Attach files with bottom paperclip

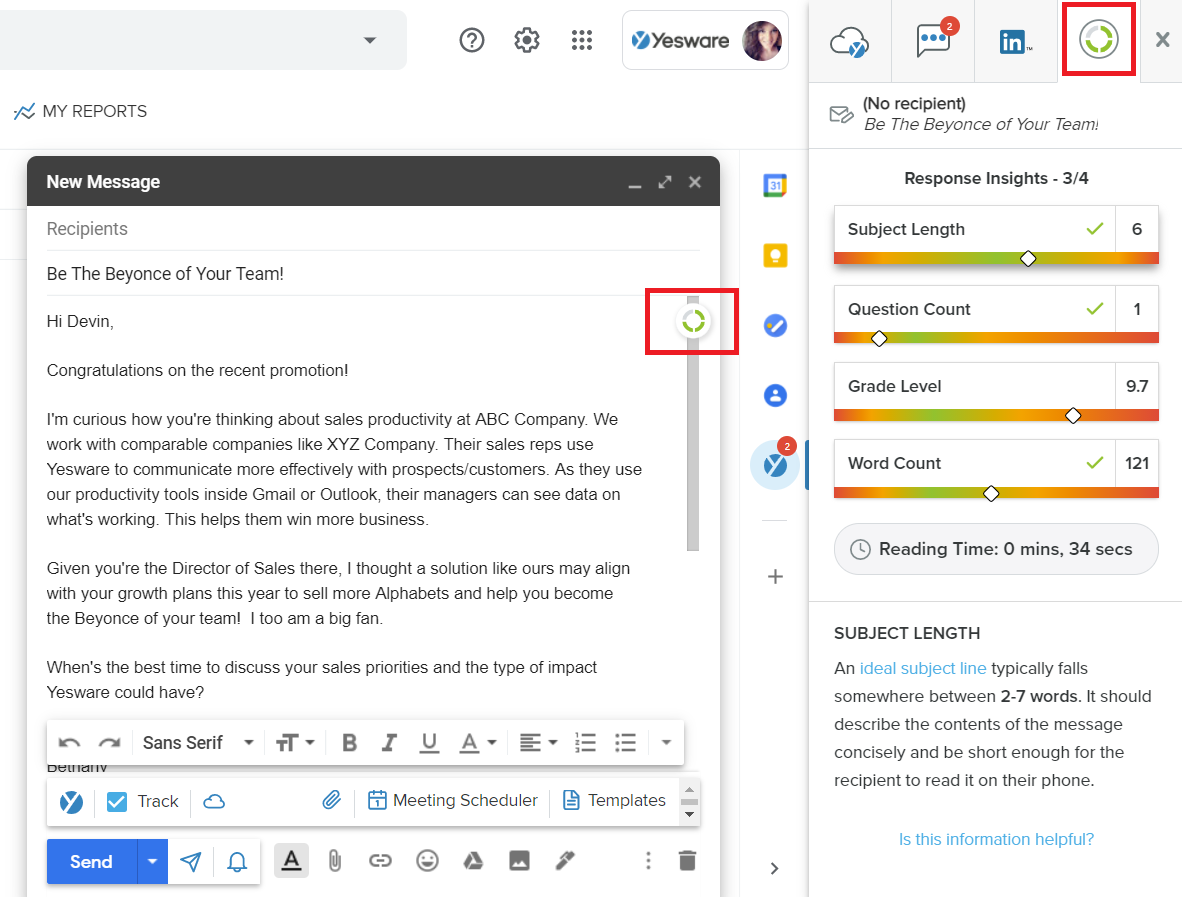[x=335, y=861]
